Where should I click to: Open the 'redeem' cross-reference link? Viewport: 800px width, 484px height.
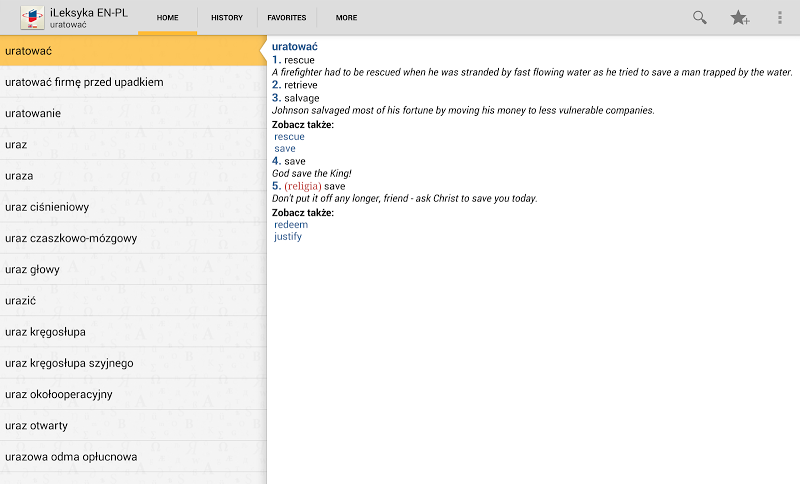(x=291, y=225)
